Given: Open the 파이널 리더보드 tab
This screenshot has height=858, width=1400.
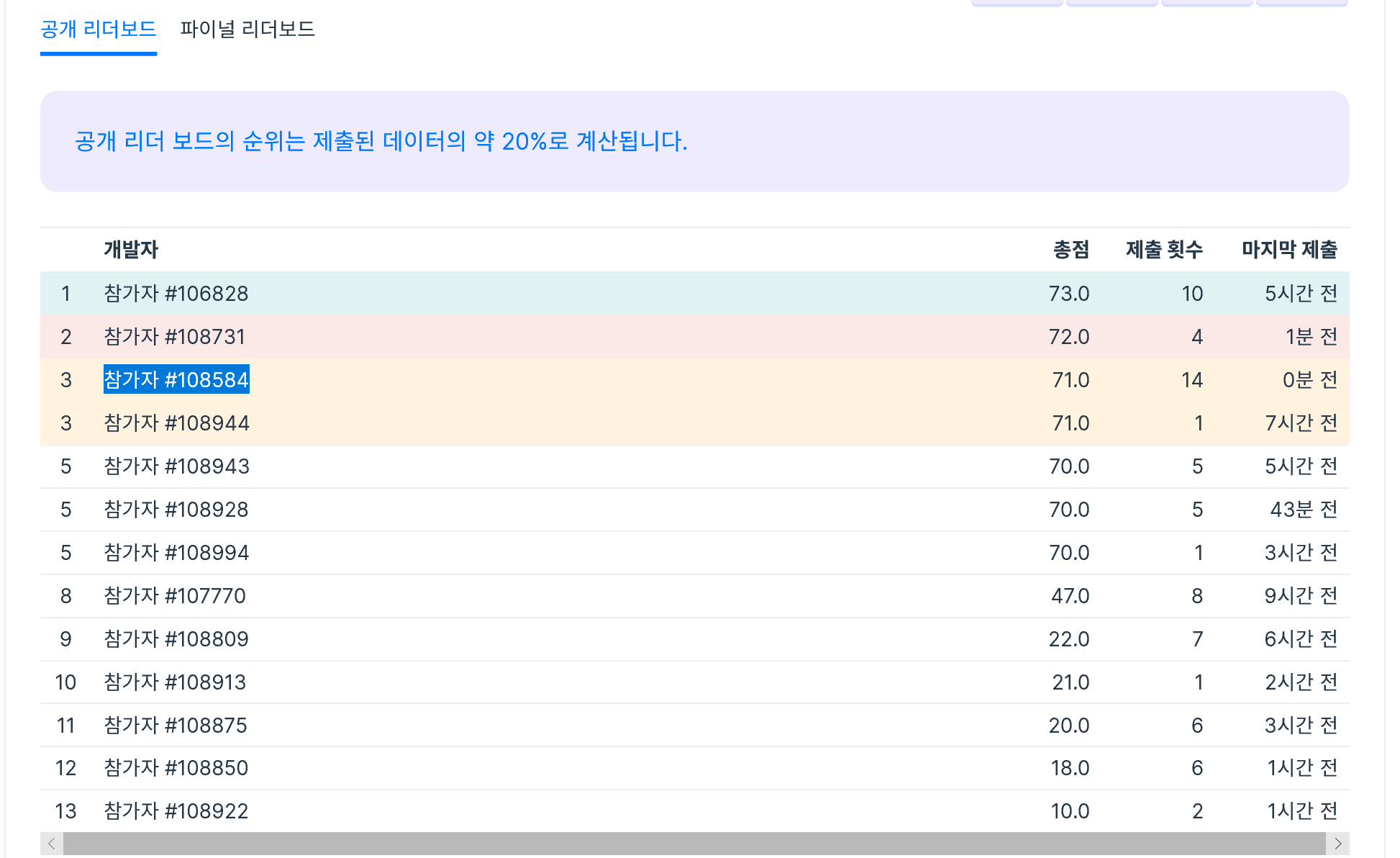Looking at the screenshot, I should [x=247, y=30].
